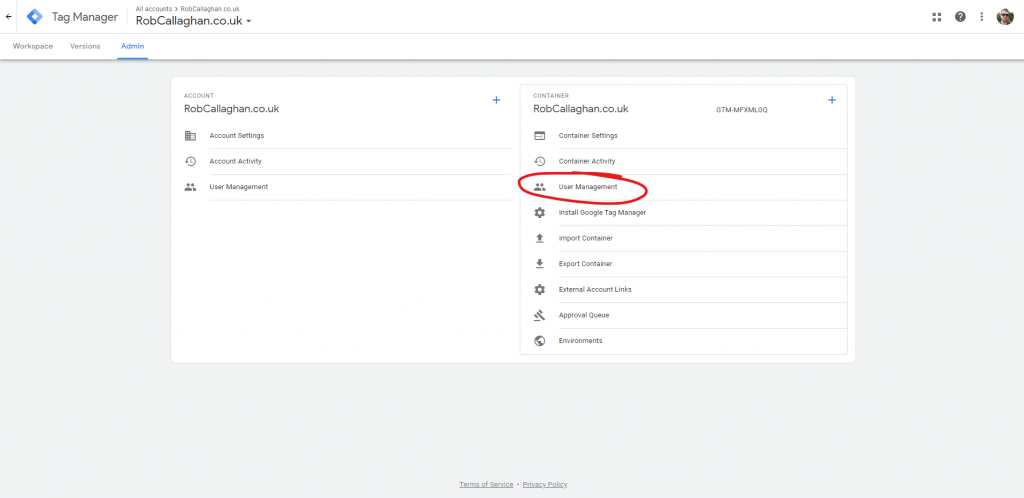Click the Import Container upload icon
1024x498 pixels.
(x=539, y=238)
